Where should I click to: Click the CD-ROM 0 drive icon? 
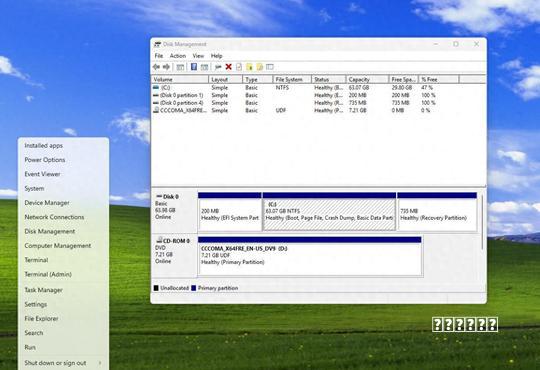pos(159,240)
